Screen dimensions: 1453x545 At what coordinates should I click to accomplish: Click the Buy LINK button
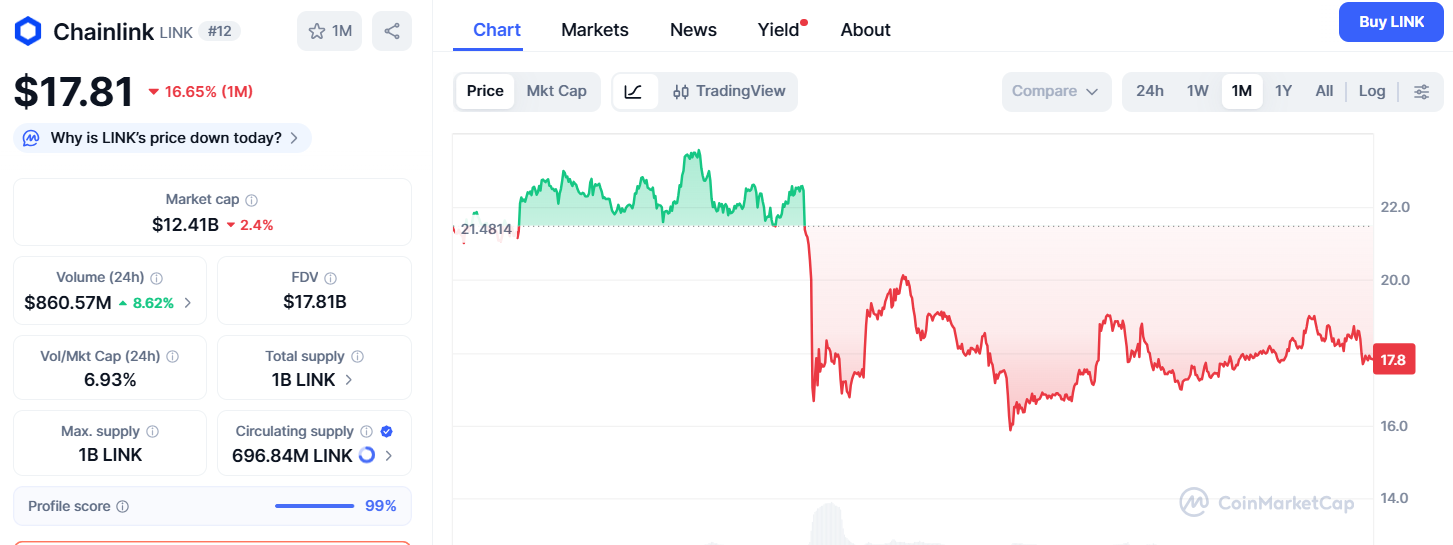click(x=1391, y=22)
